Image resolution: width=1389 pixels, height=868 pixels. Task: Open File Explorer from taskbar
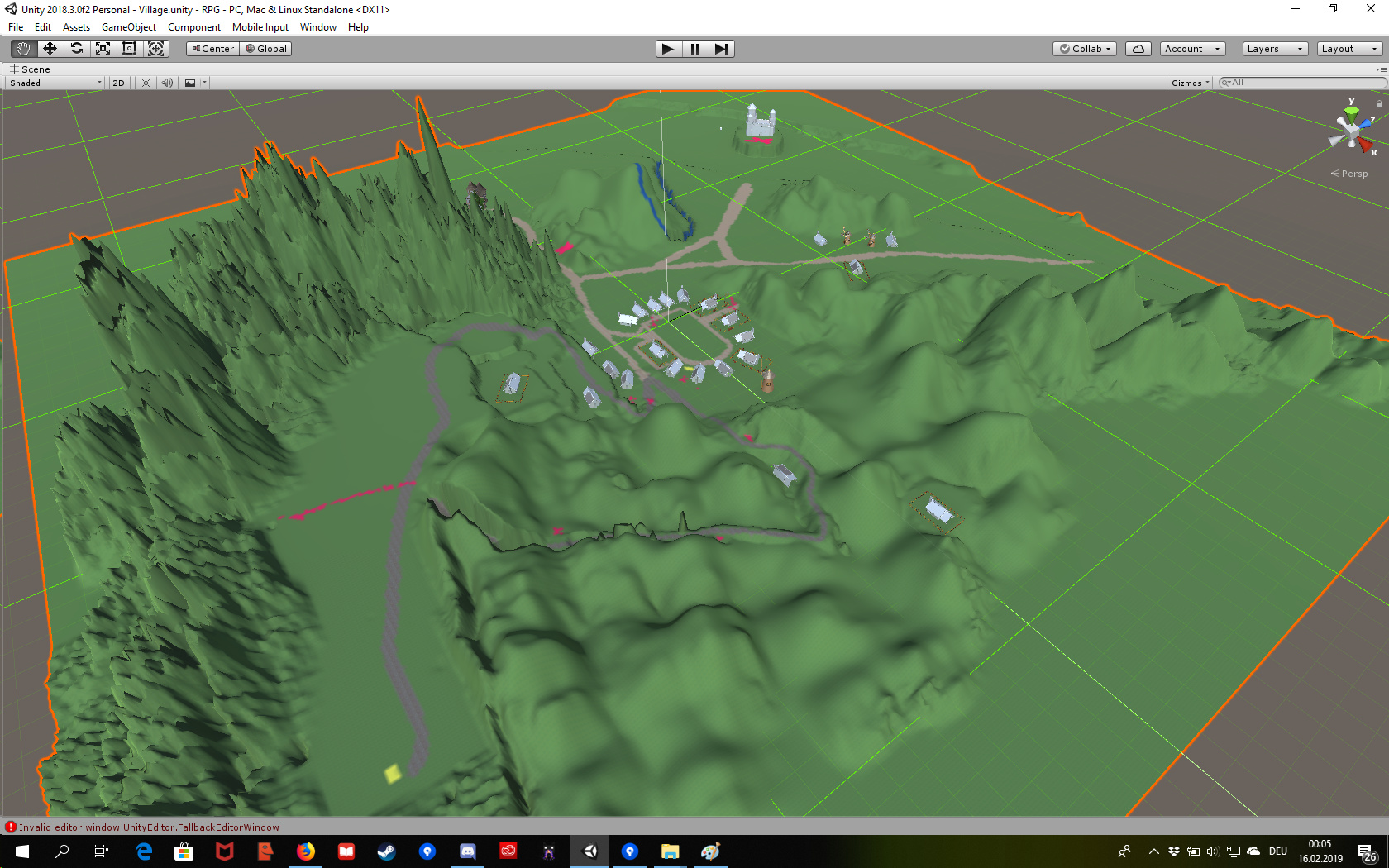671,851
